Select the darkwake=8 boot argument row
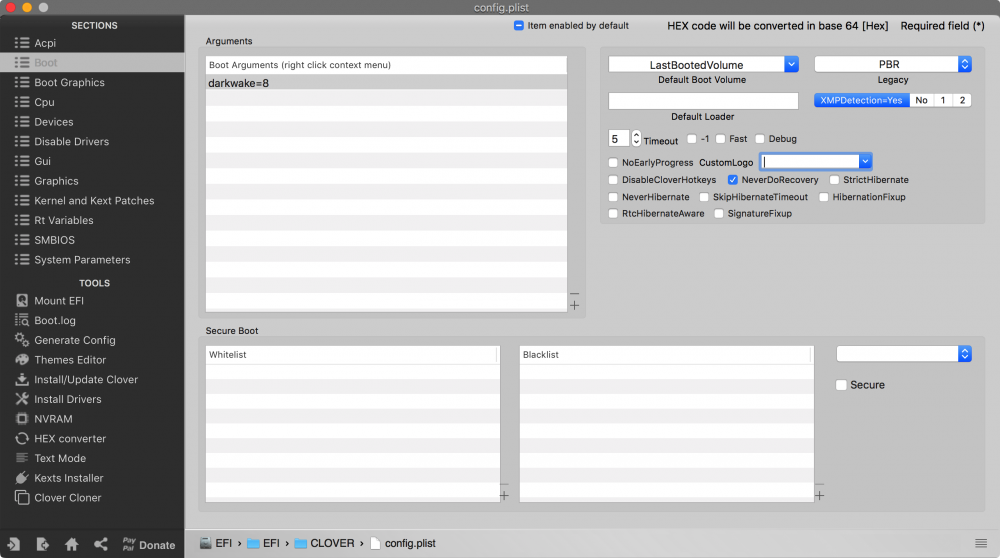1000x558 pixels. [x=386, y=83]
